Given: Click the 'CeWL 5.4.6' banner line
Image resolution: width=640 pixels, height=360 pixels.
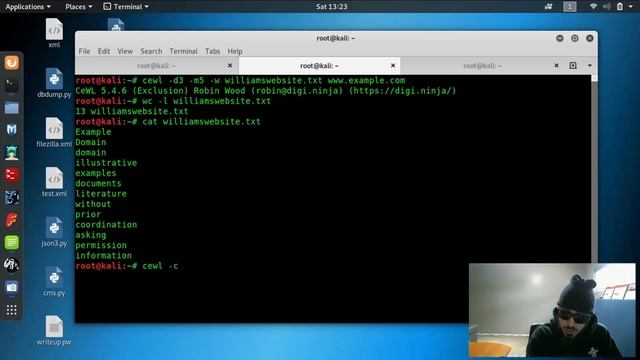Looking at the screenshot, I should coord(266,91).
